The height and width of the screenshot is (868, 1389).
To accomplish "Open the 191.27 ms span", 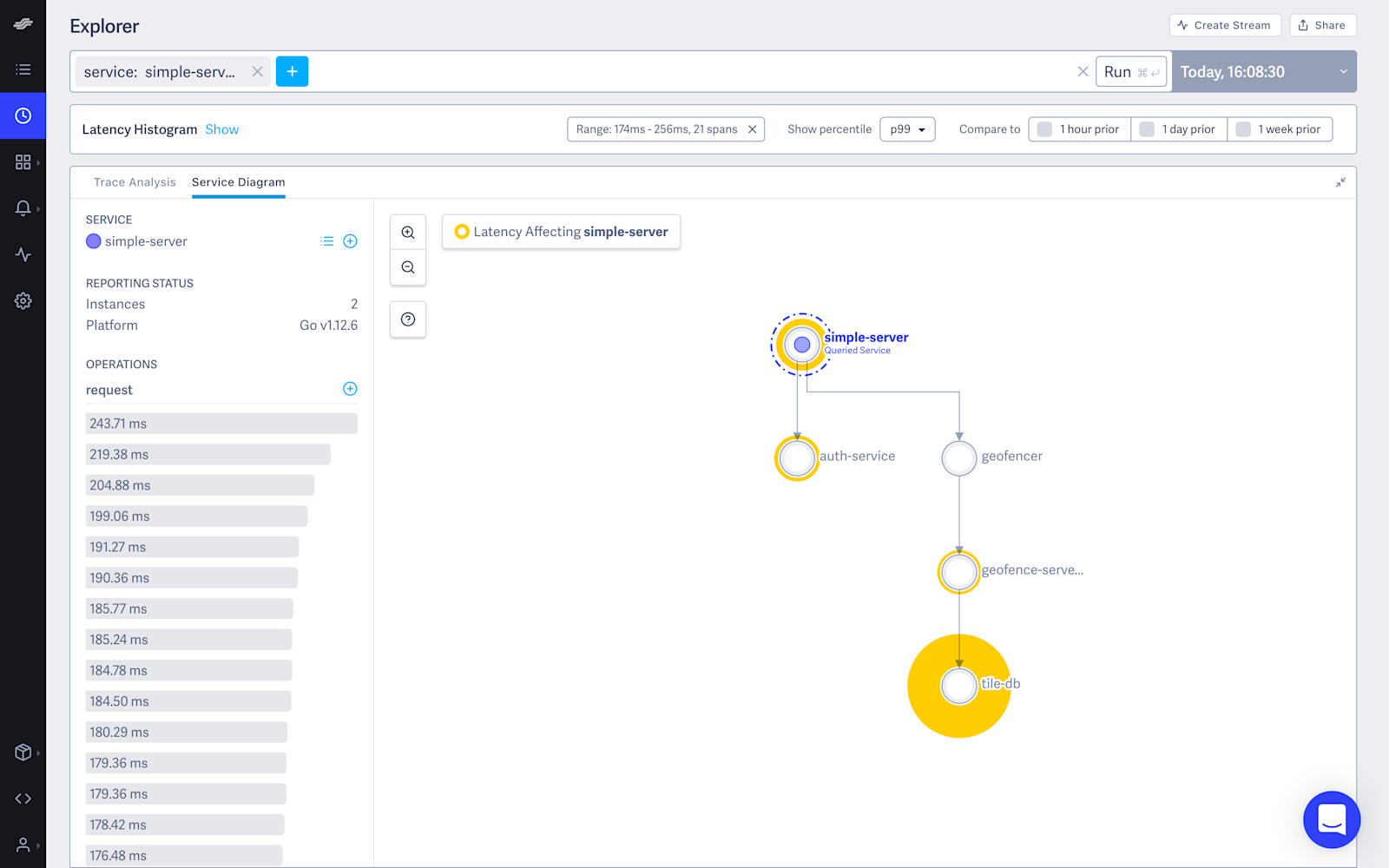I will 192,547.
